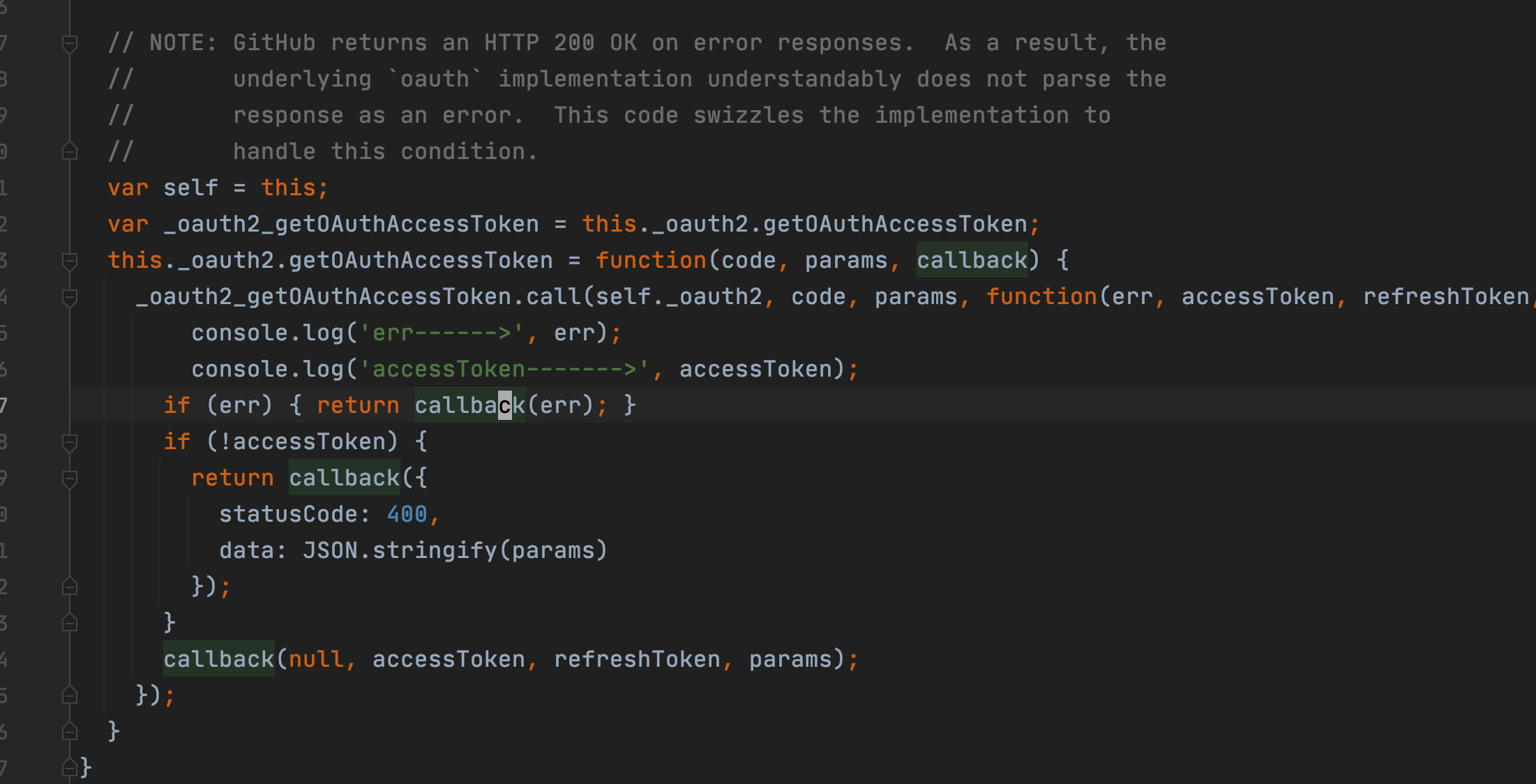
Task: Click fold end marker beside the '});' after data line
Action: pyautogui.click(x=70, y=586)
